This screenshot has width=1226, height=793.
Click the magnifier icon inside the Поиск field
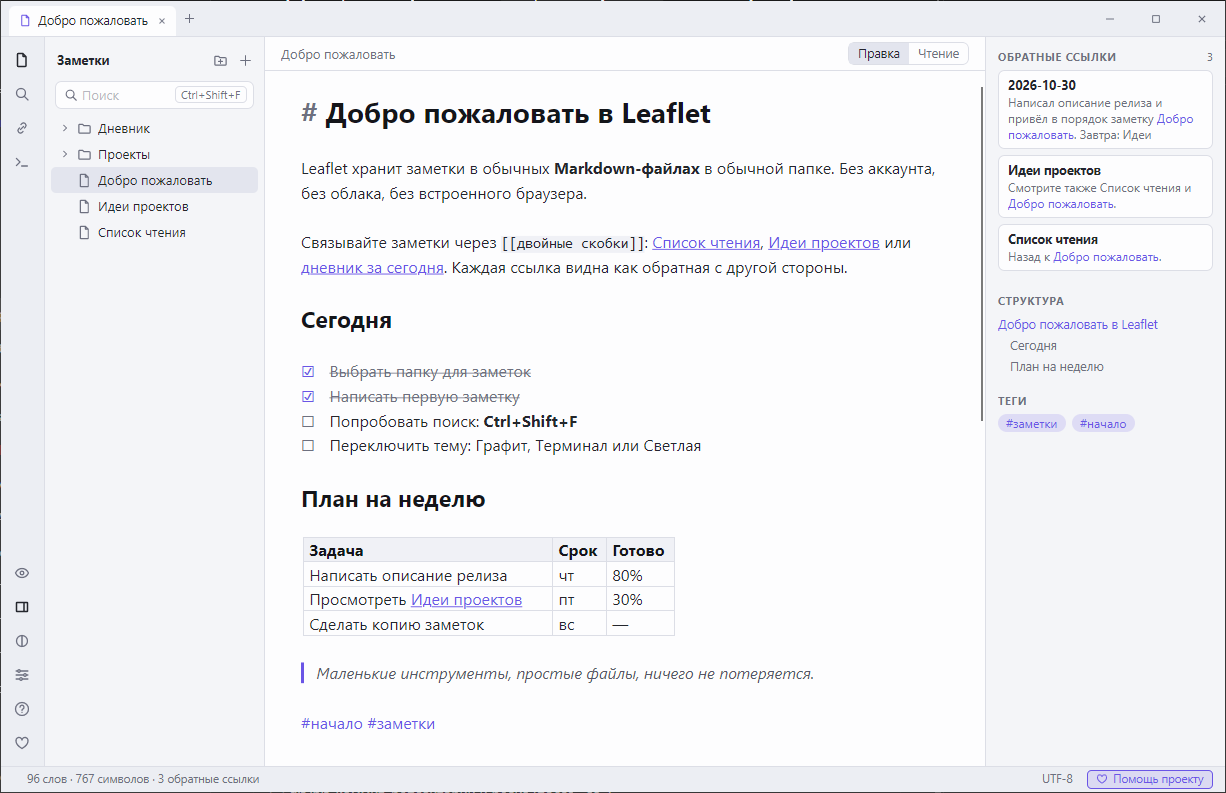tap(70, 96)
